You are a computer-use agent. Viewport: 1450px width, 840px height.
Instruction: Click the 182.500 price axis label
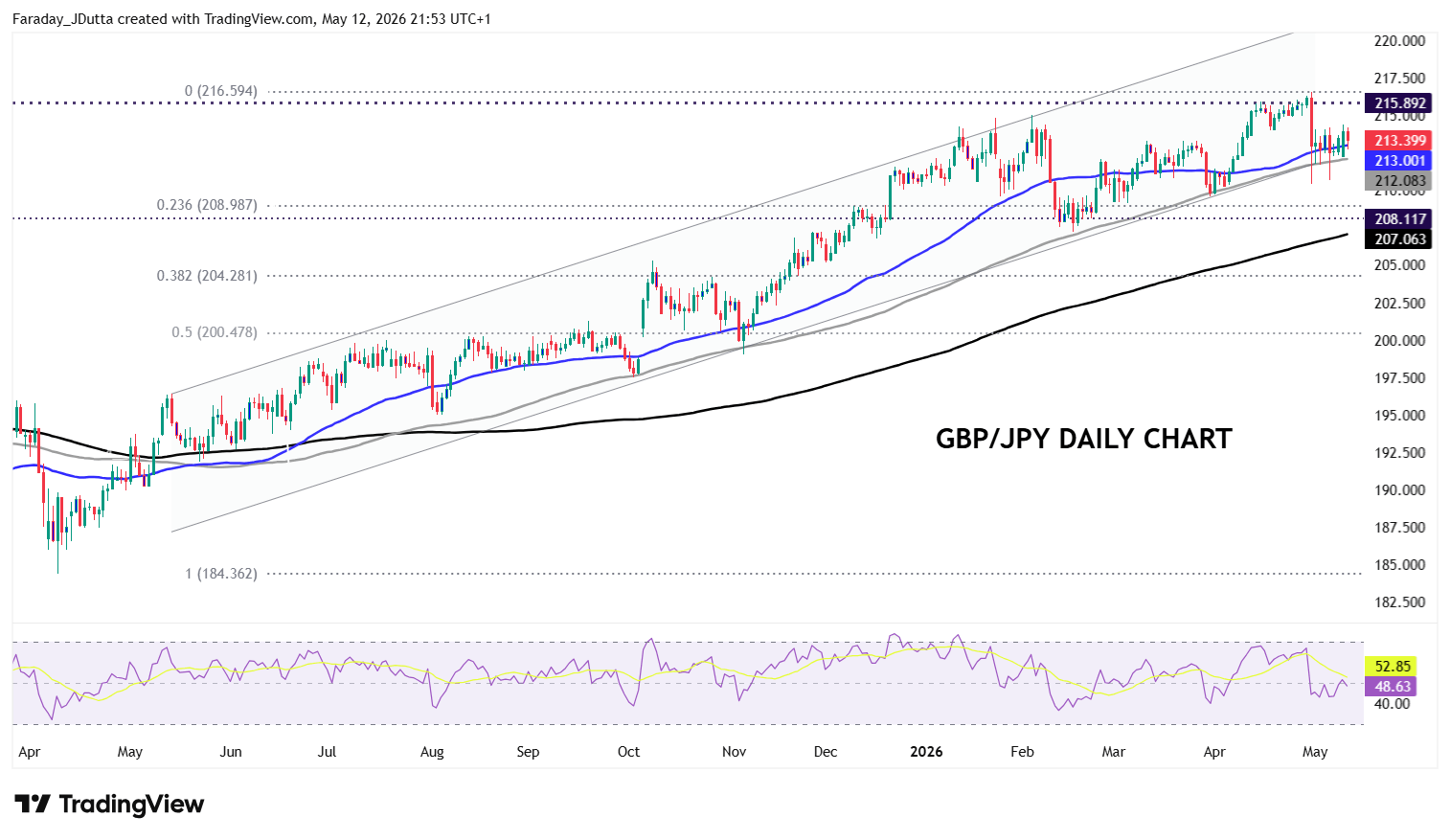(1400, 602)
